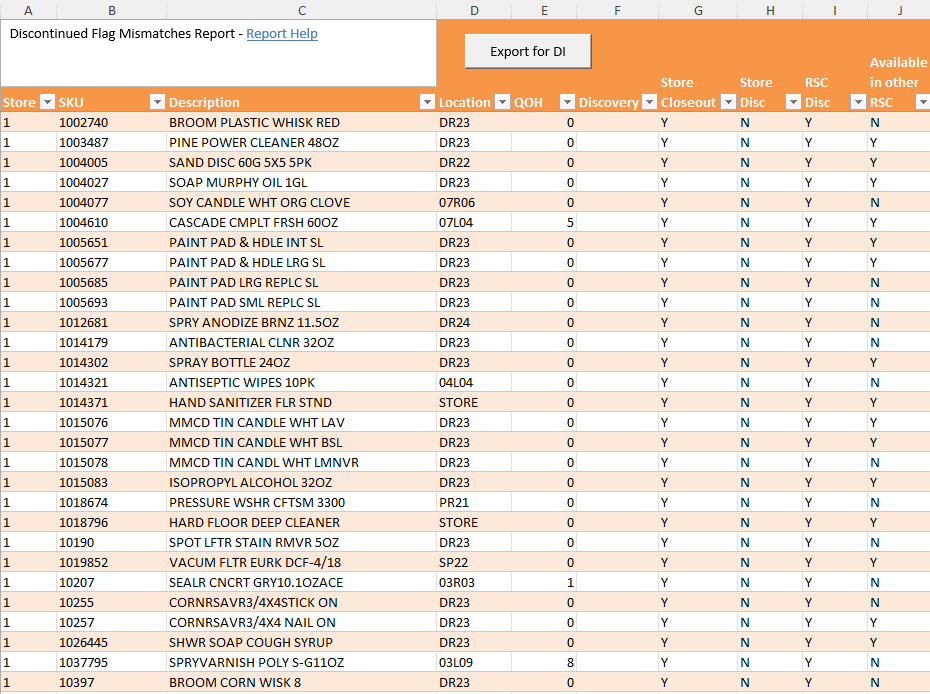930x694 pixels.
Task: Select column C header
Action: [301, 10]
